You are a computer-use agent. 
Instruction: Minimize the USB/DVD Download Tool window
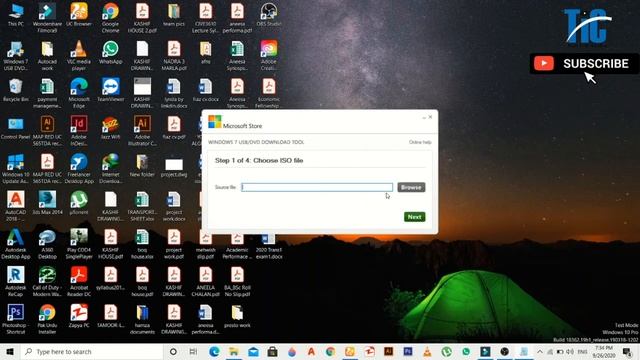coord(424,118)
